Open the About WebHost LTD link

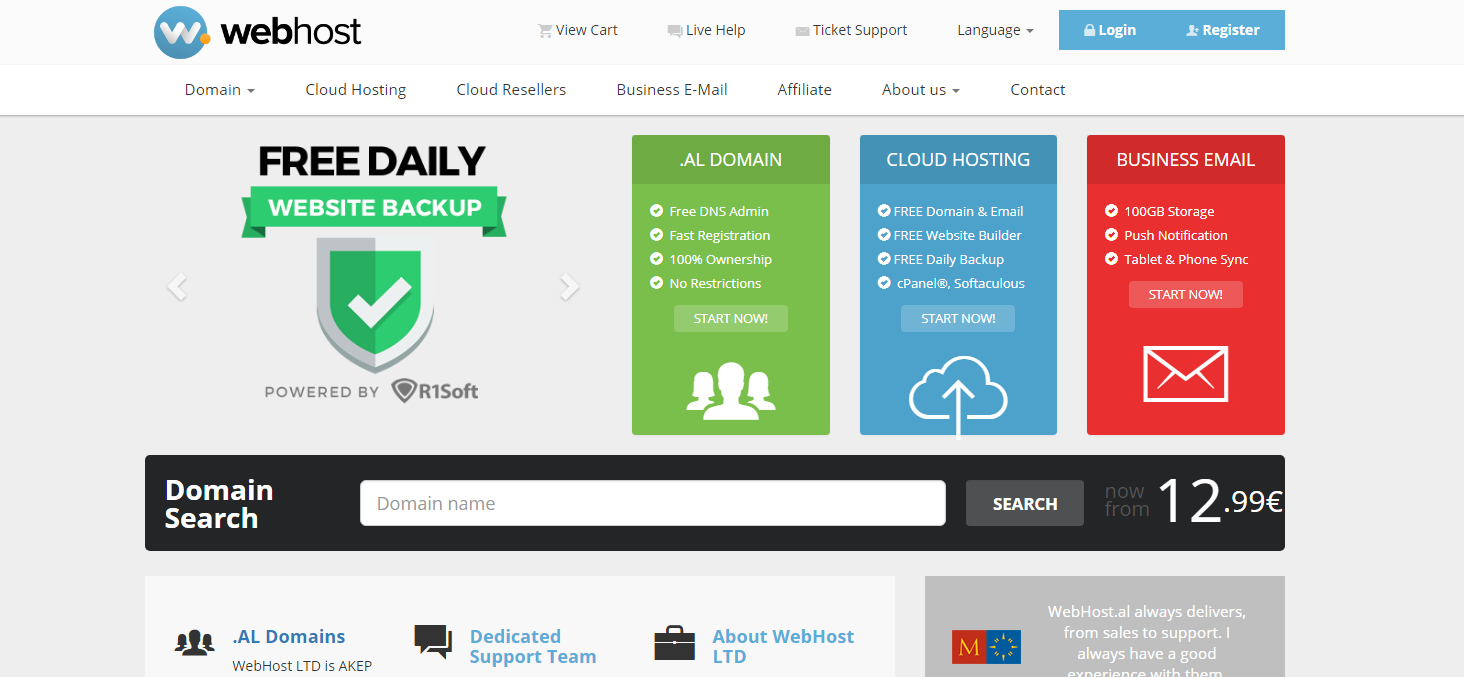(784, 647)
